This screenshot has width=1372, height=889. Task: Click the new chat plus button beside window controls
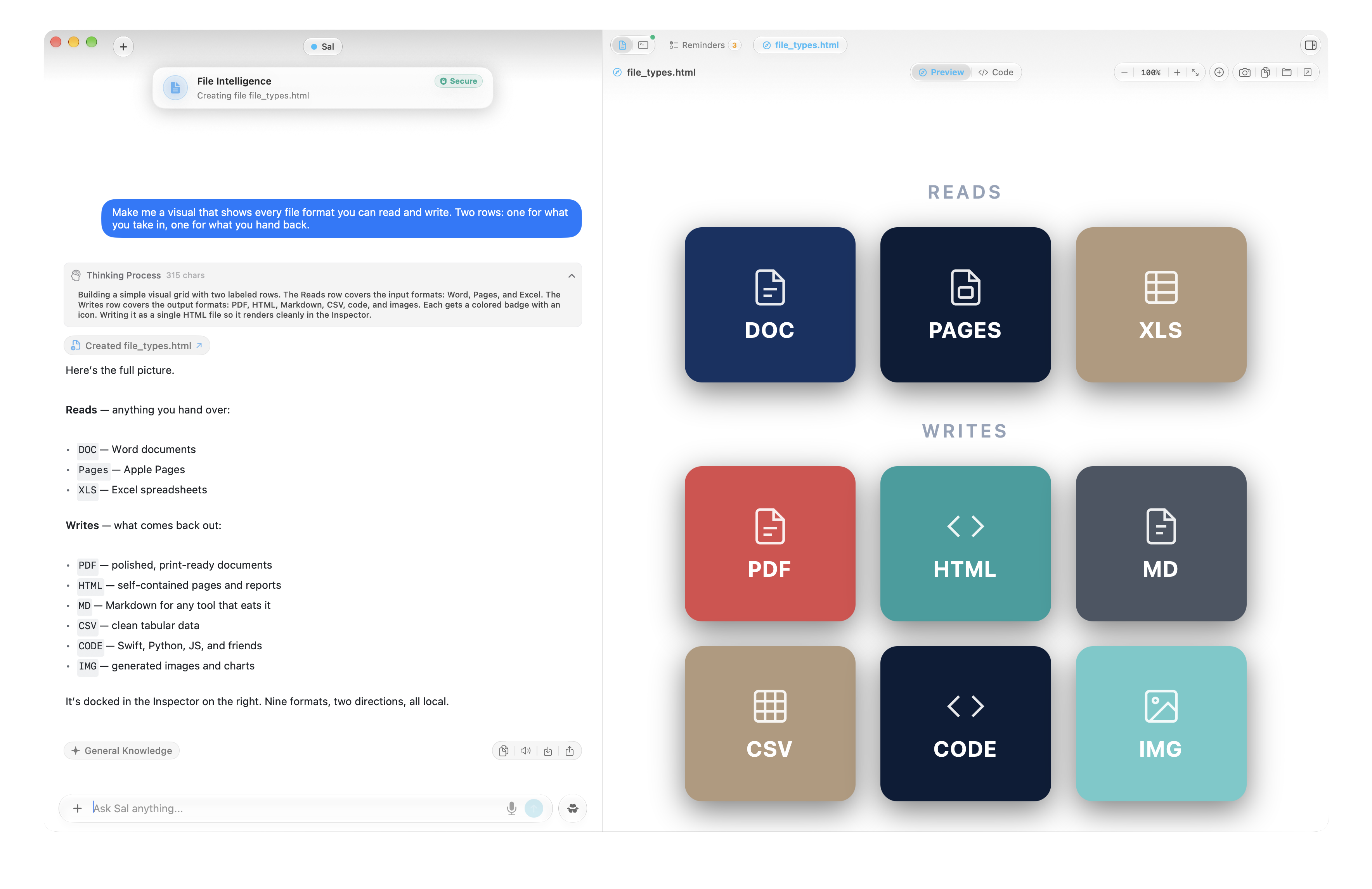click(x=123, y=47)
